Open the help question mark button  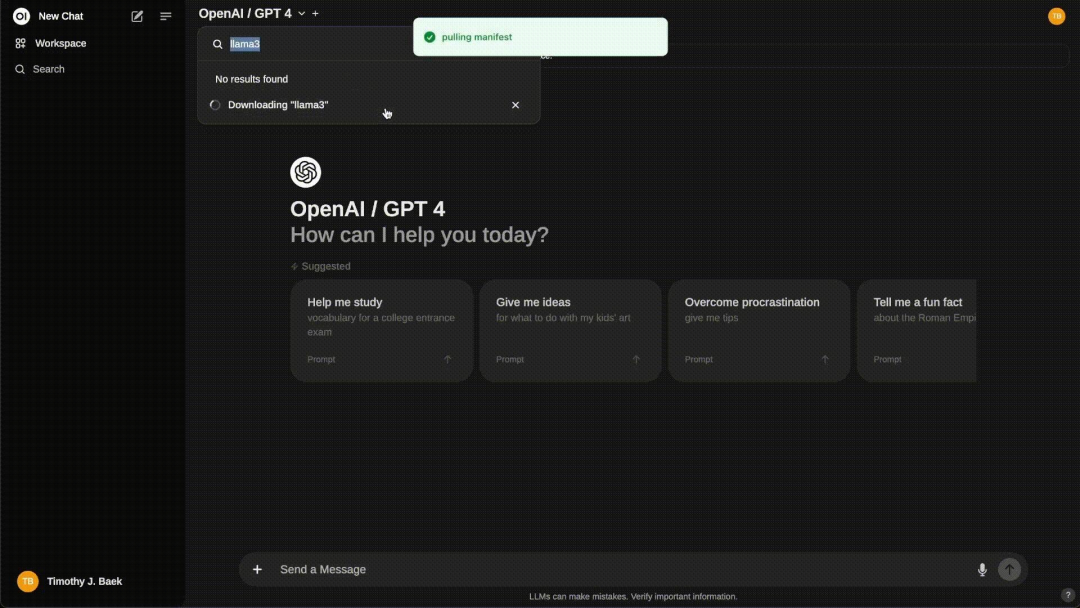[x=1068, y=595]
